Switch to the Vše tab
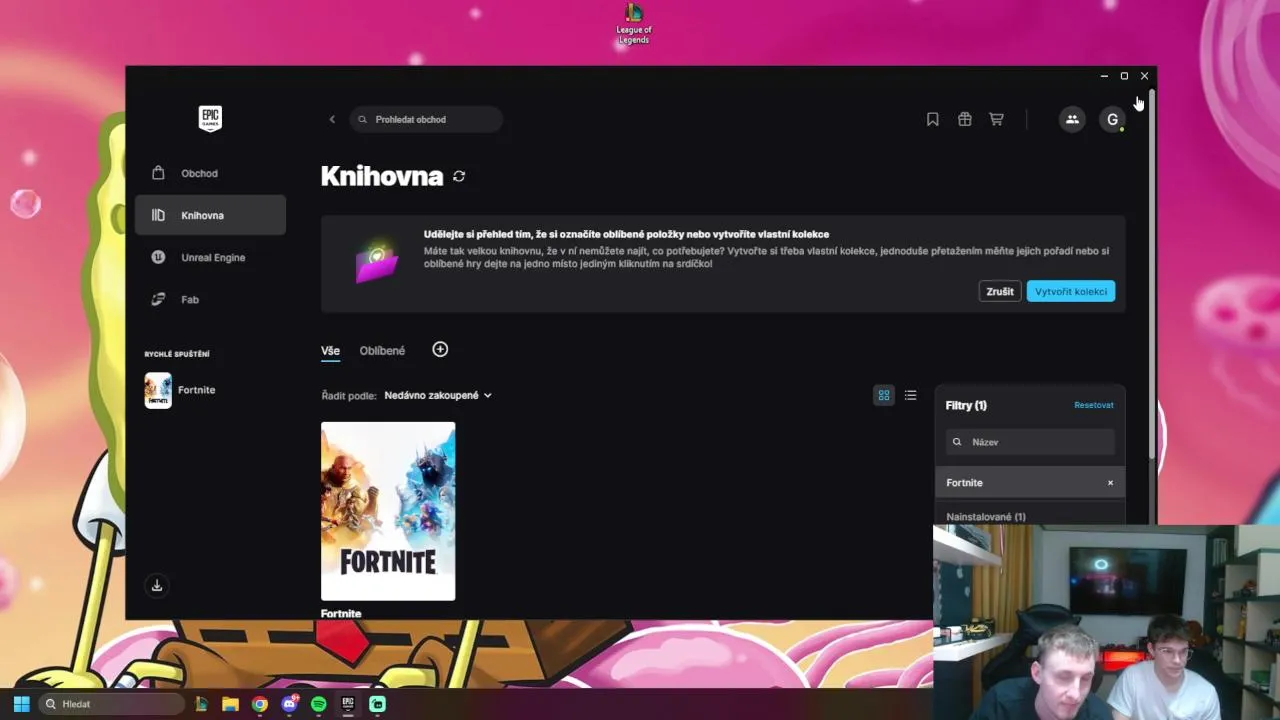 330,351
